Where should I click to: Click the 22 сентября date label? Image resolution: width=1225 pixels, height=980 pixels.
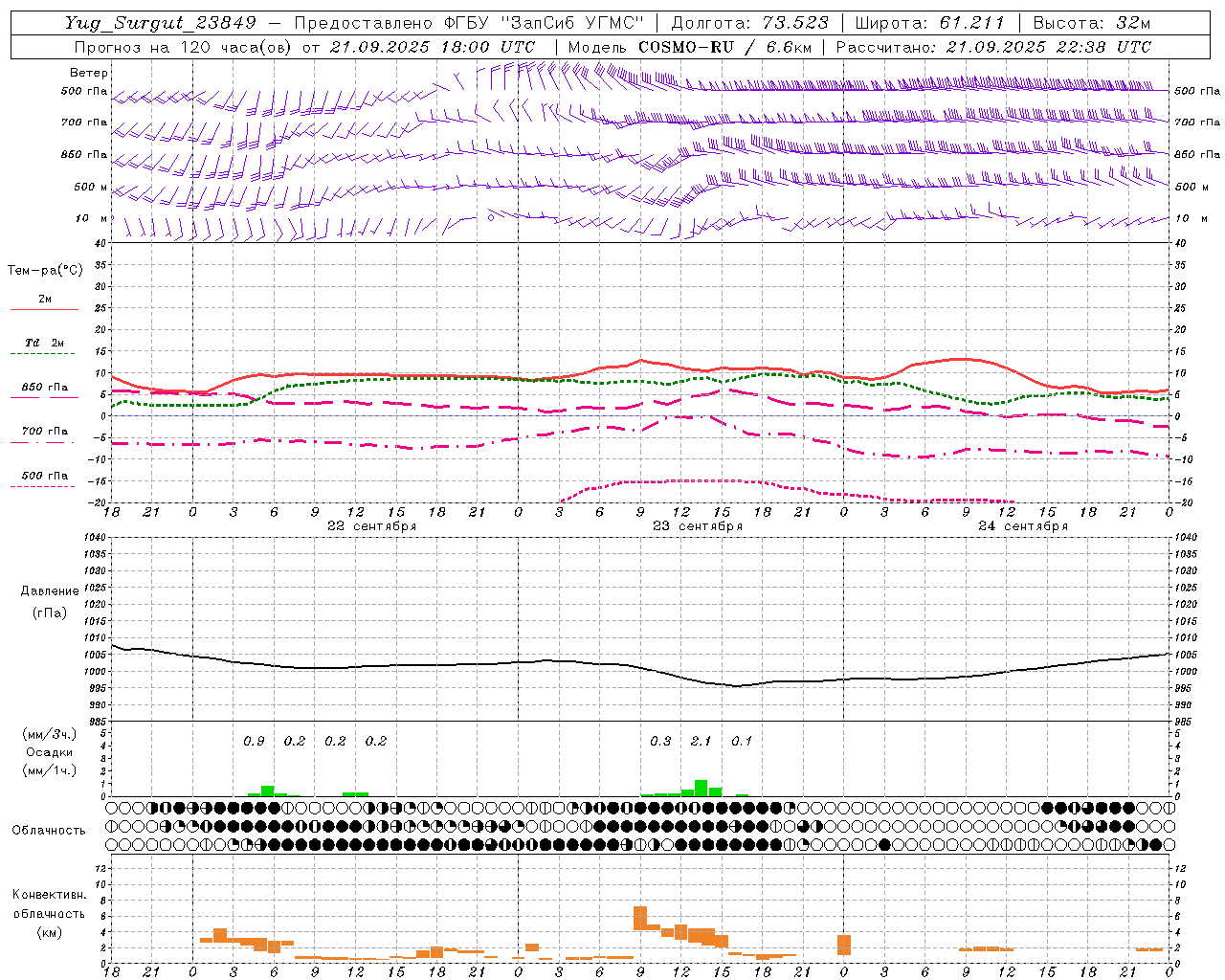(371, 526)
